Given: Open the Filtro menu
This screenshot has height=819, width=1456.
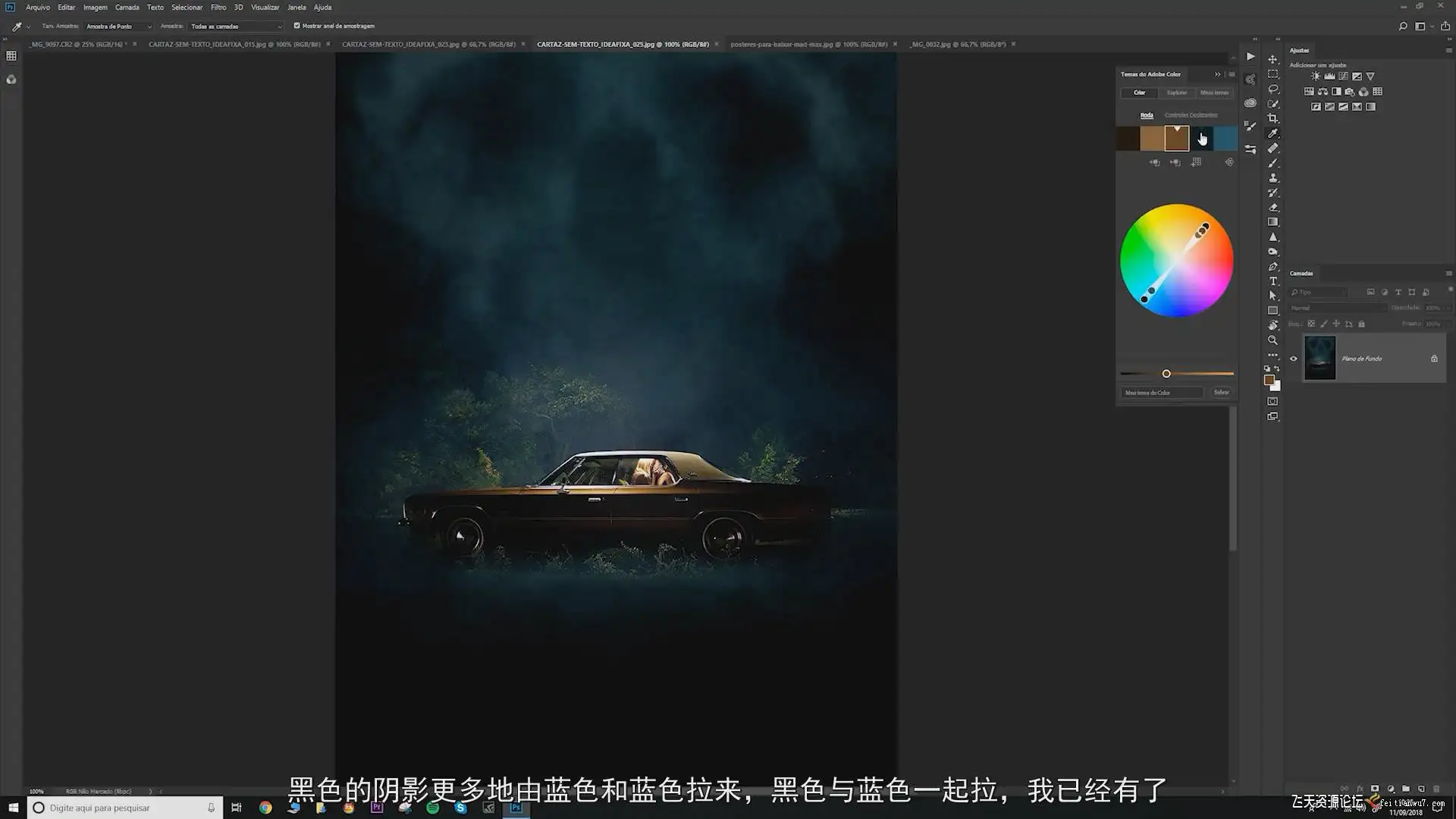Looking at the screenshot, I should [218, 8].
